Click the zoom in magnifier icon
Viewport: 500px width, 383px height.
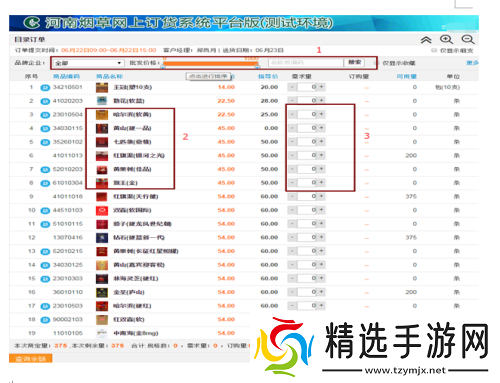446,39
